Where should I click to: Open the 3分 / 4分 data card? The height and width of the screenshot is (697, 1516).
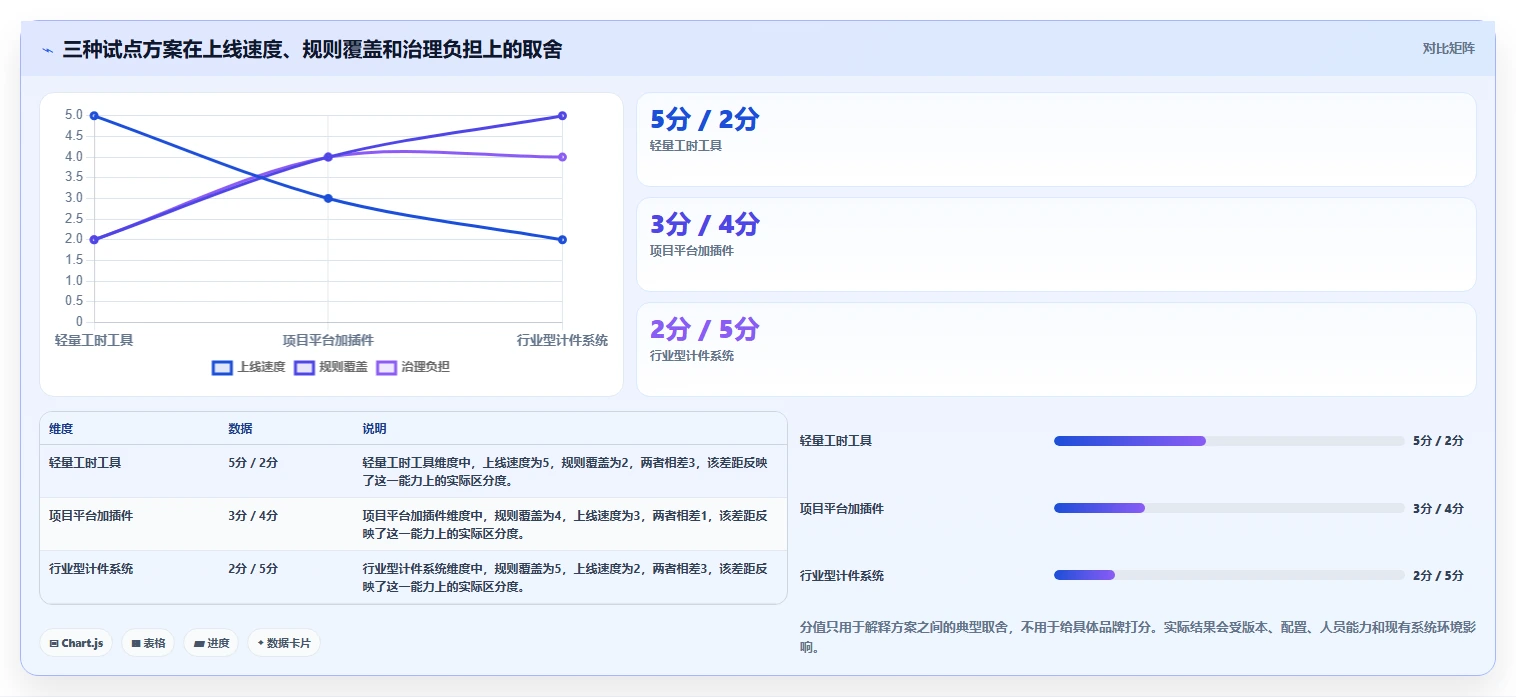point(1056,245)
